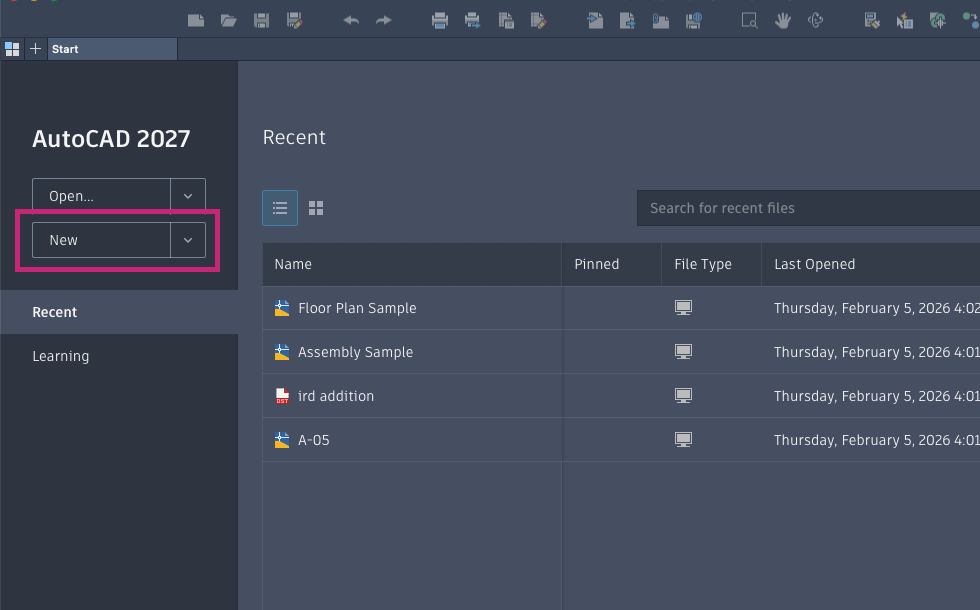The height and width of the screenshot is (610, 980).
Task: Select Learning in the sidebar
Action: 119,356
